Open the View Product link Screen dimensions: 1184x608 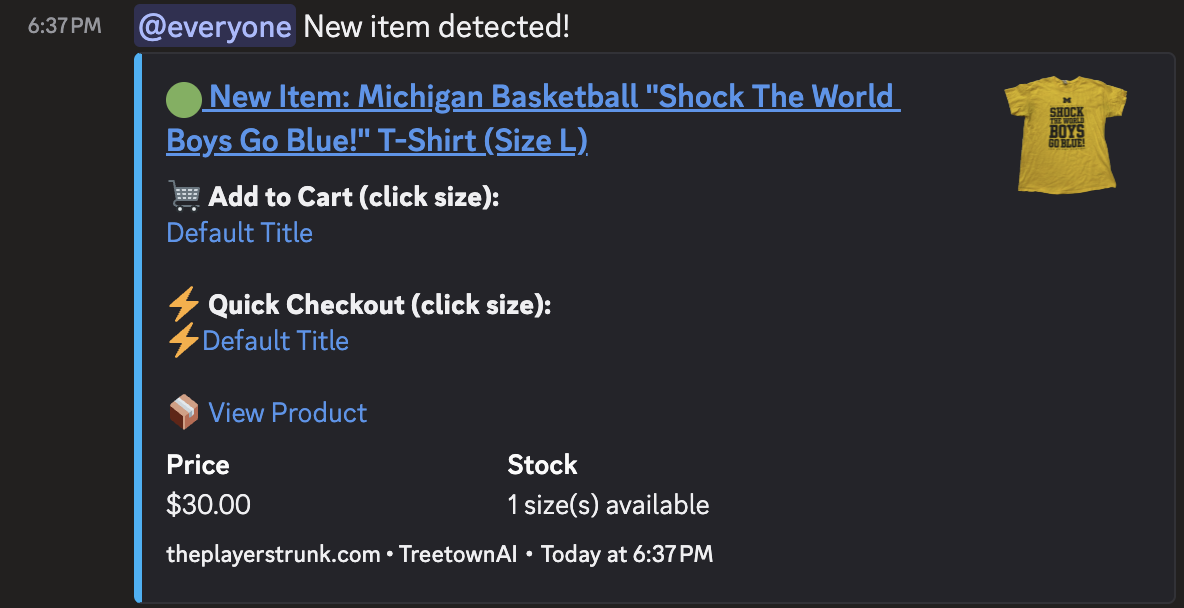288,412
